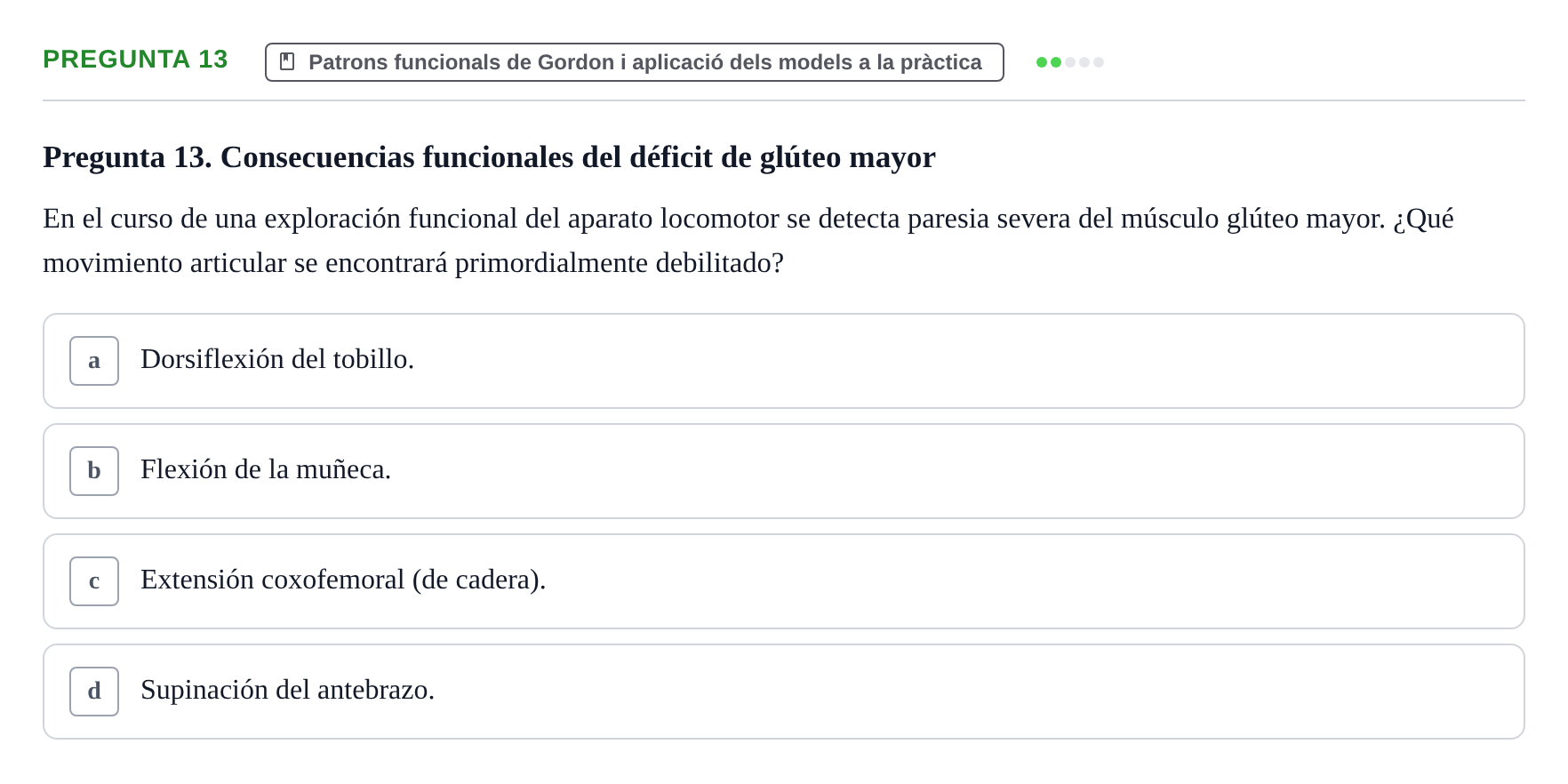Screen dimensions: 1568x784
Task: Select letter badge 'c' option
Action: [x=94, y=581]
